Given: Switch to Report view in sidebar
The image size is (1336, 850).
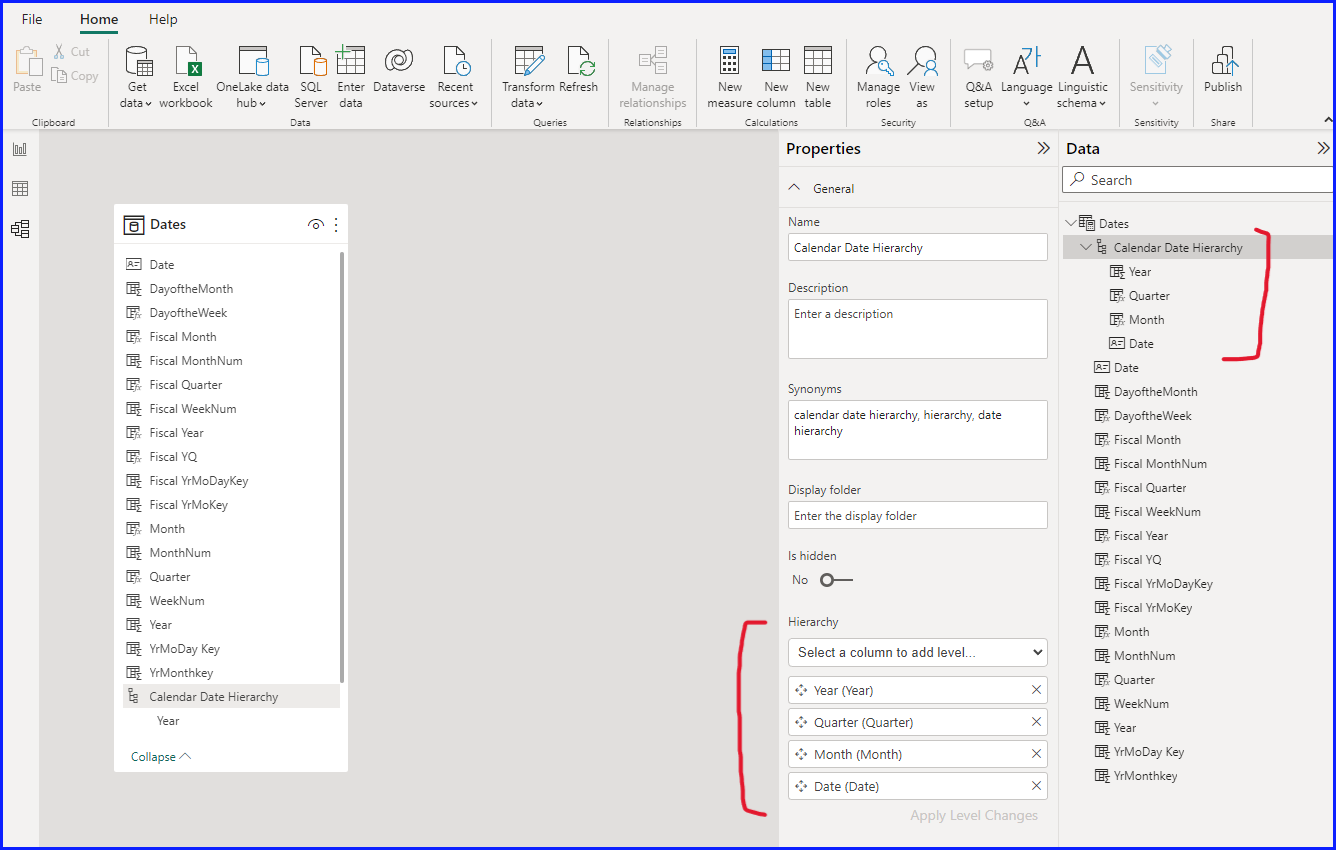Looking at the screenshot, I should point(20,149).
